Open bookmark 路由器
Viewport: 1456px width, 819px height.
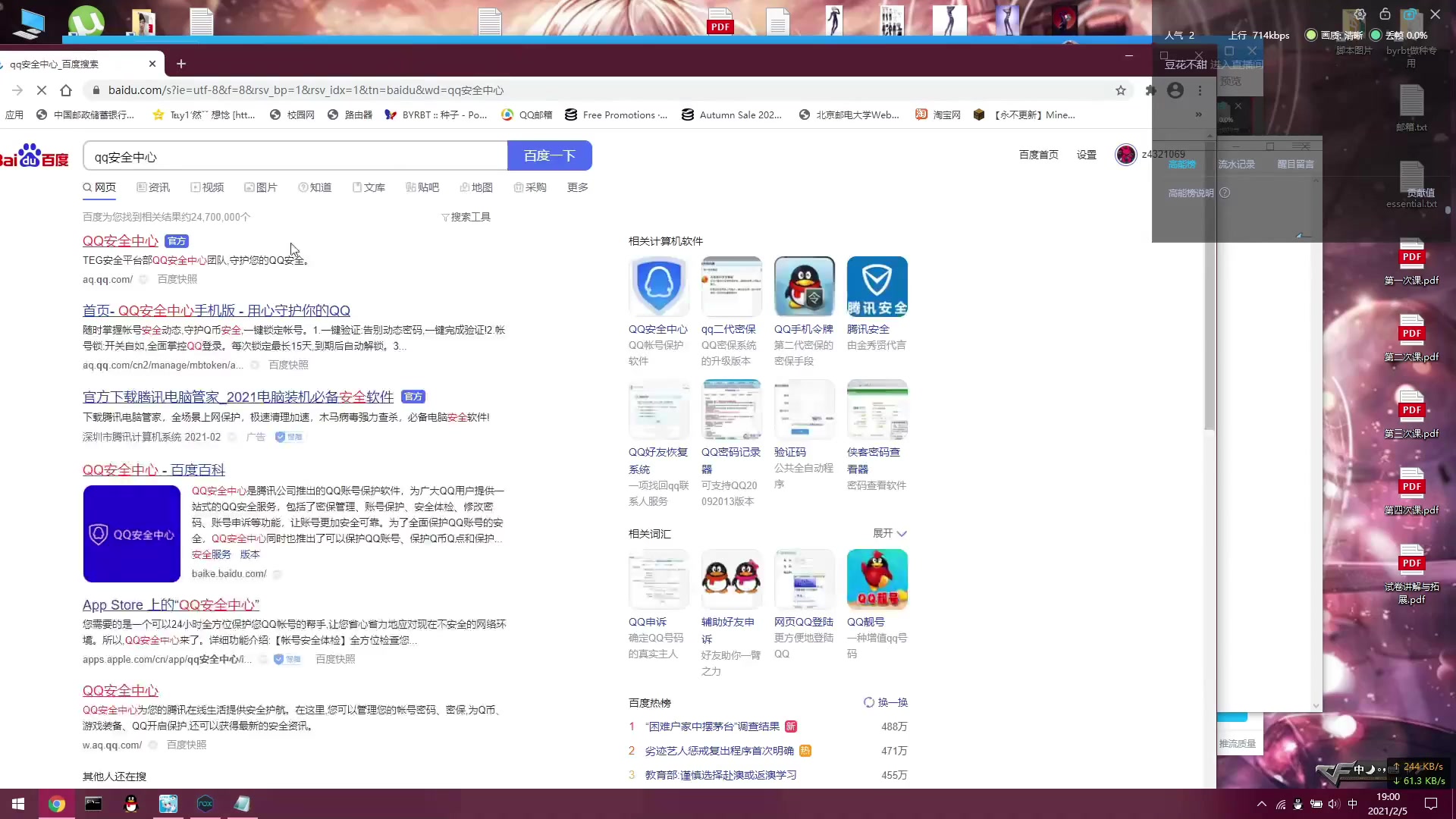point(350,115)
